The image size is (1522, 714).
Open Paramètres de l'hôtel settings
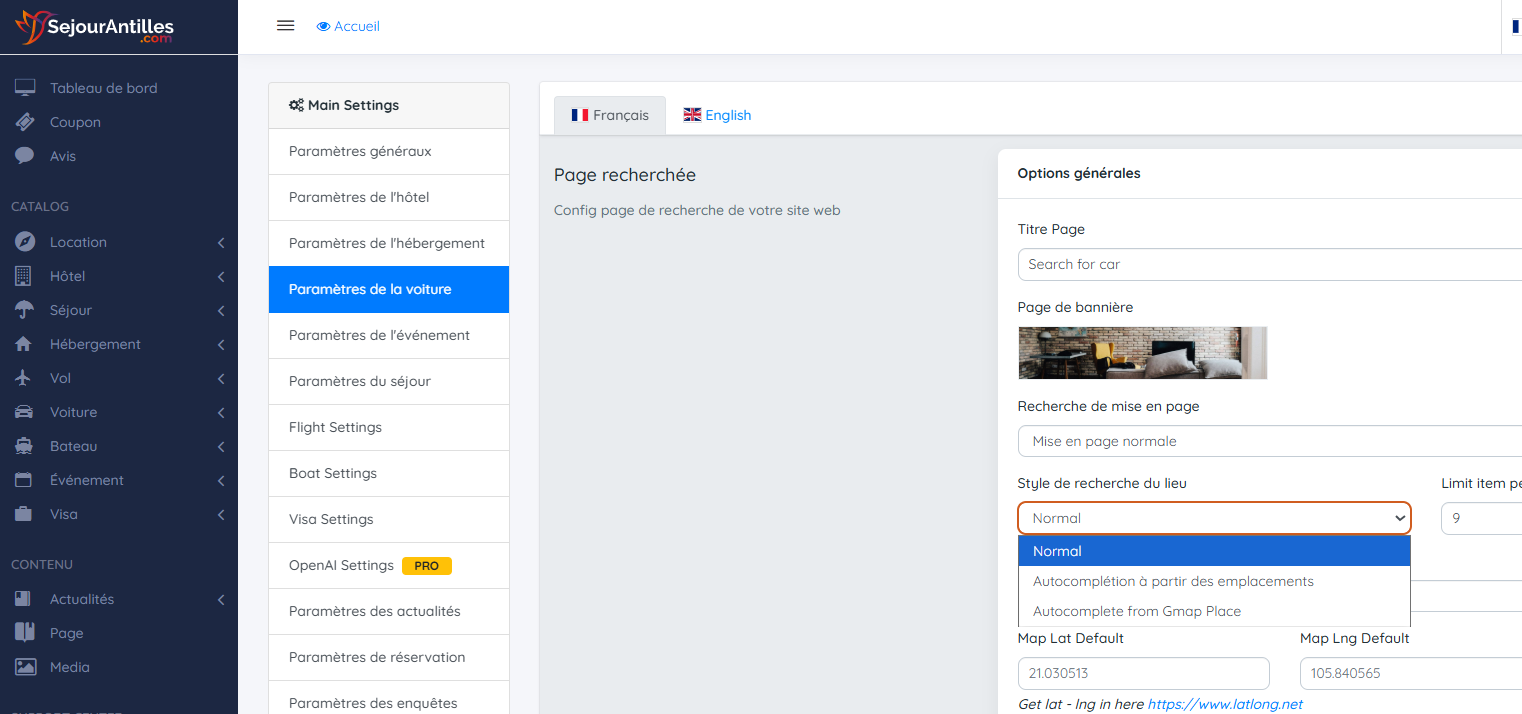click(x=359, y=197)
